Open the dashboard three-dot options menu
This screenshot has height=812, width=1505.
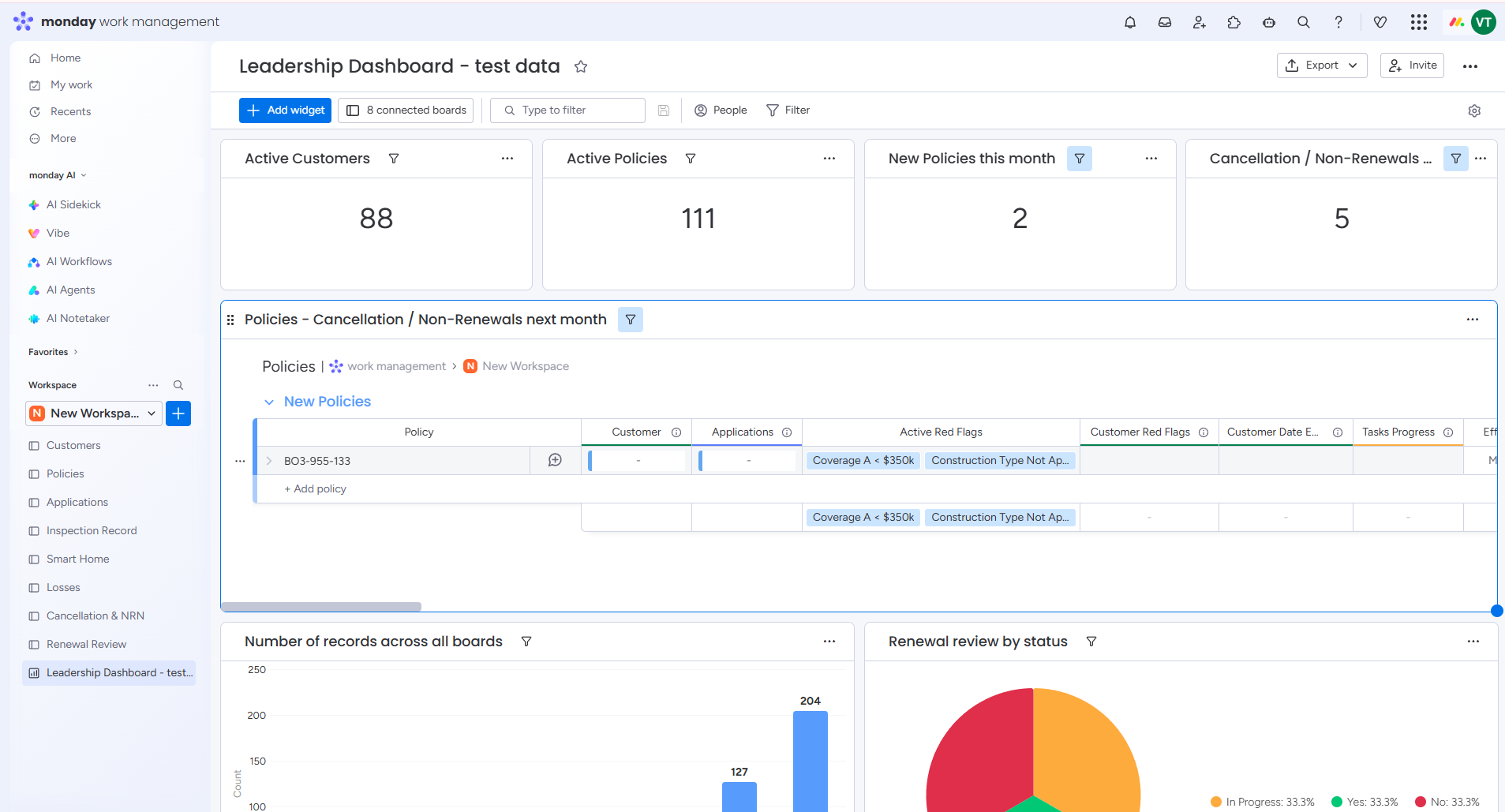1470,66
